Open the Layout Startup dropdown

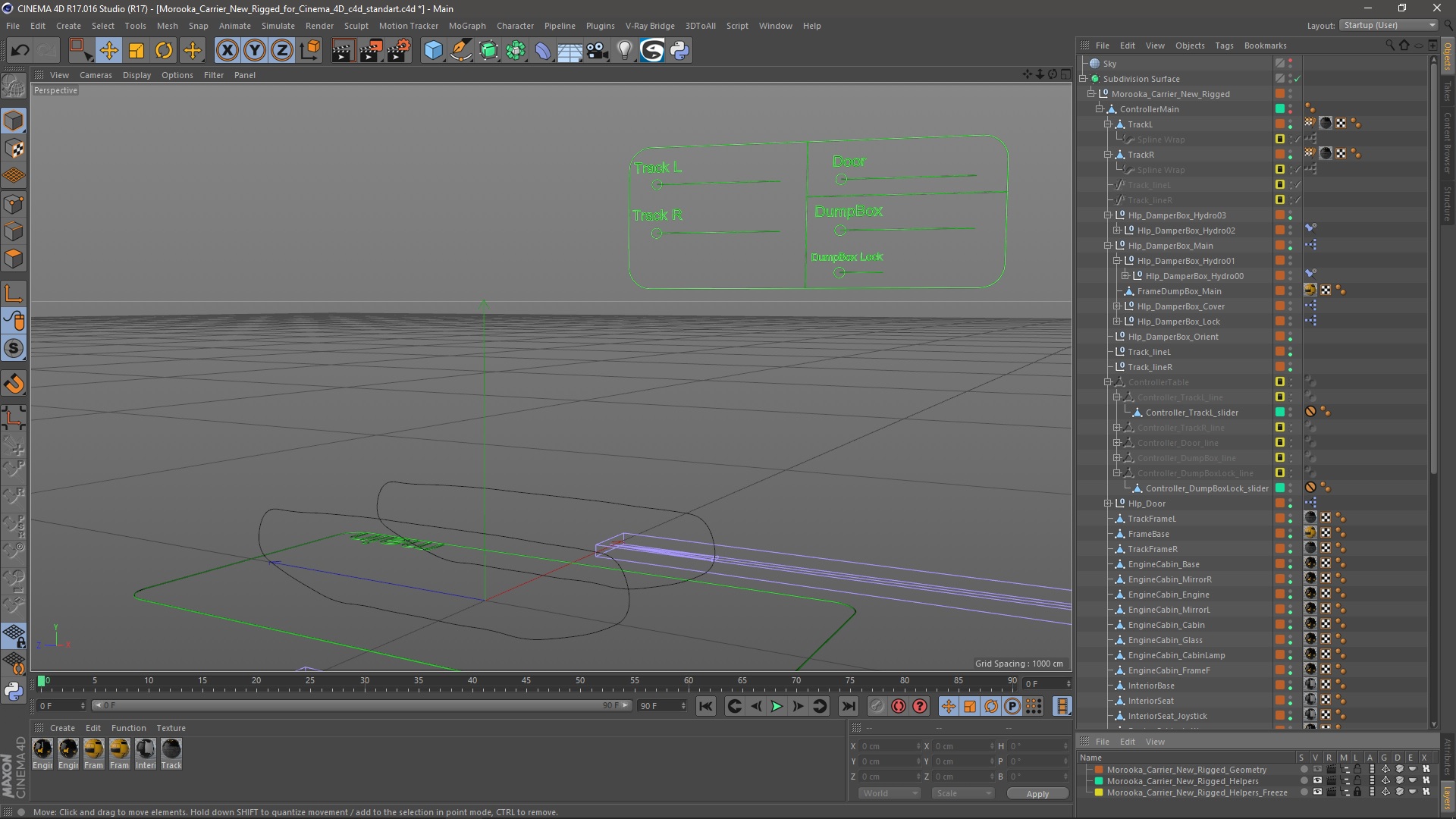1389,25
